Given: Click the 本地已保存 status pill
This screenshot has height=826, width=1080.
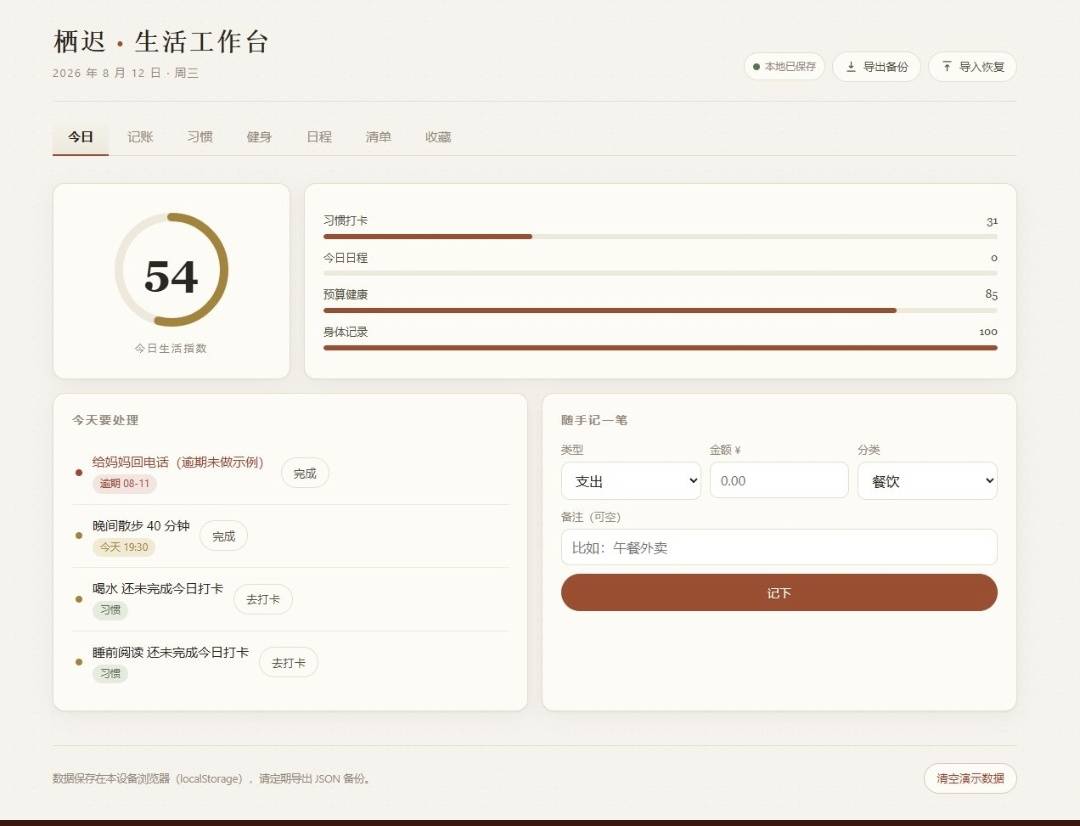Looking at the screenshot, I should point(784,67).
